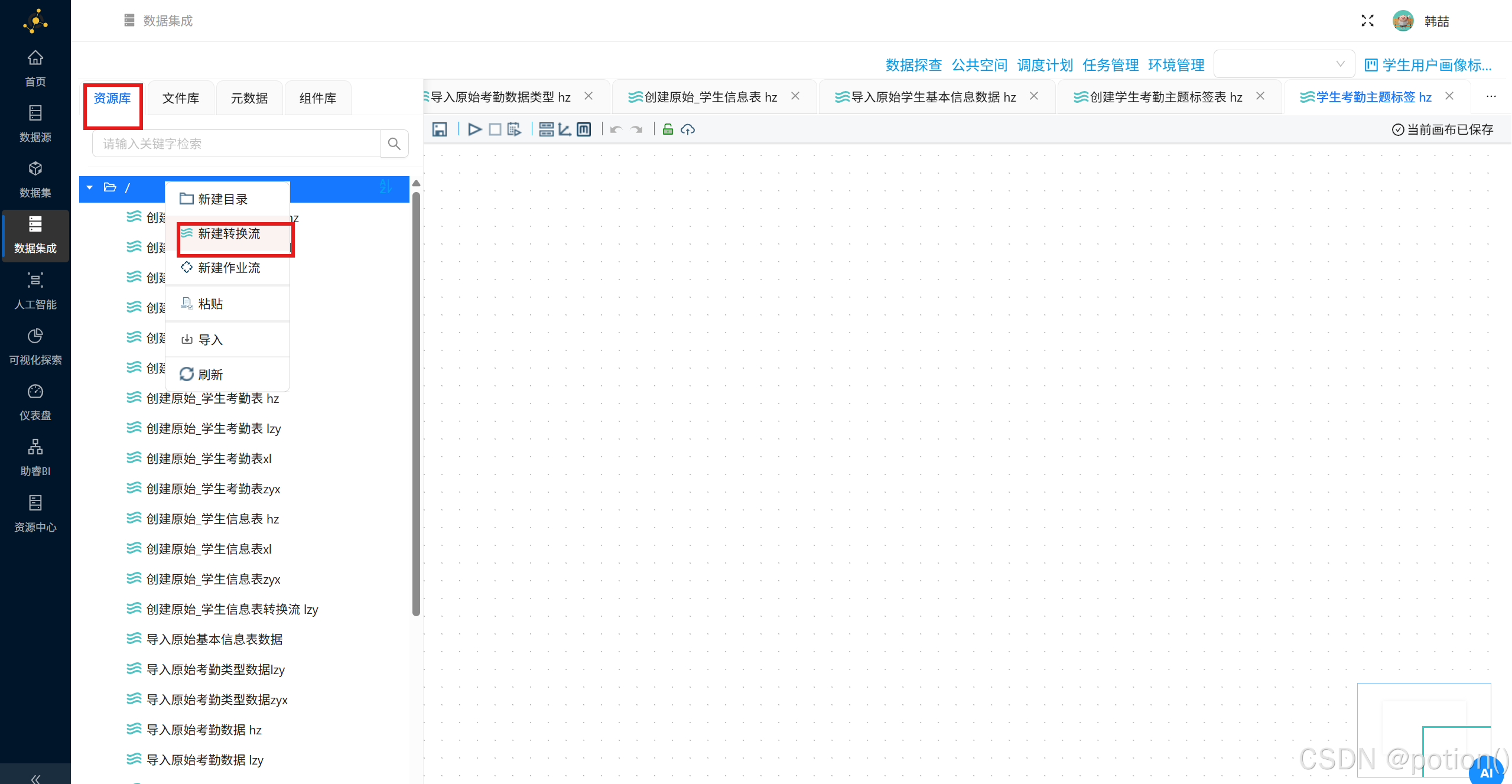
Task: Open 可视化探索 in sidebar
Action: click(35, 347)
